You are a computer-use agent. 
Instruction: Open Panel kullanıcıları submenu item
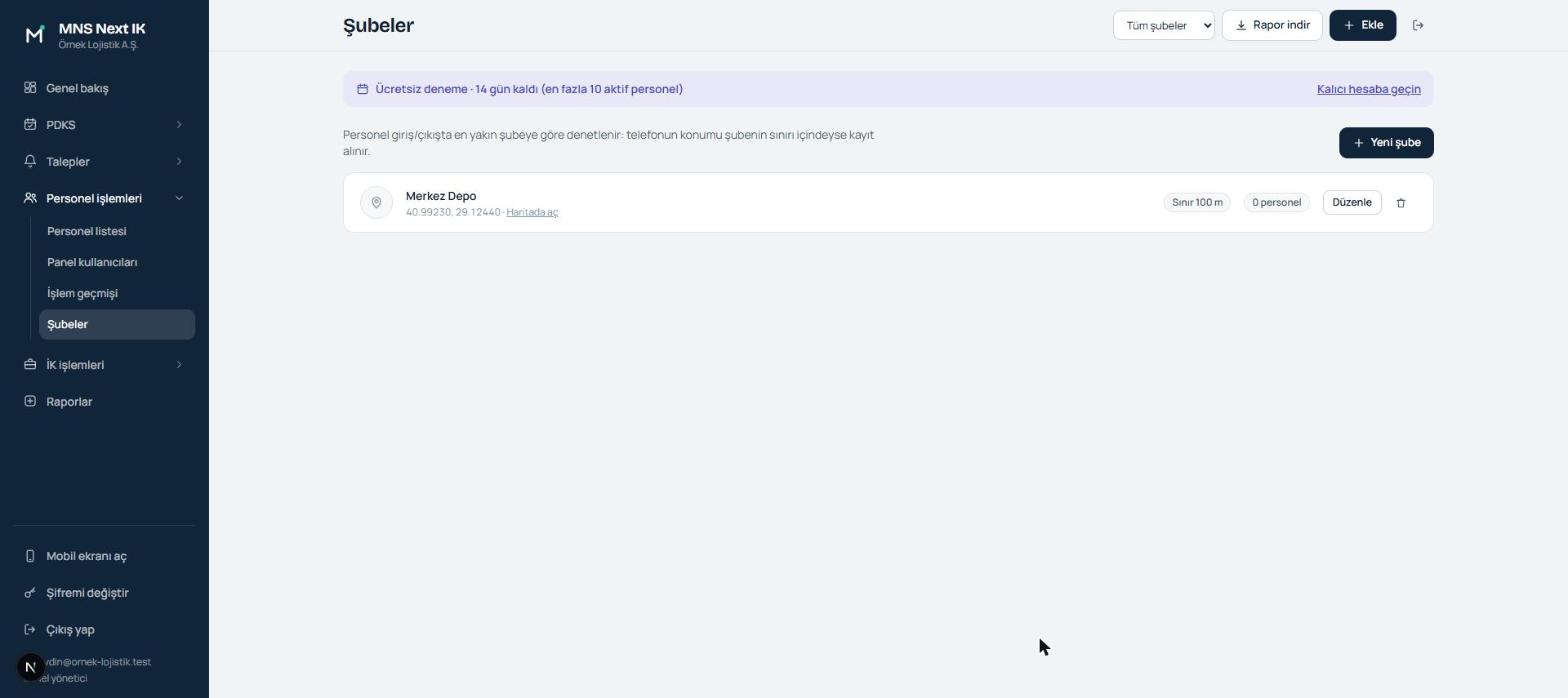click(x=117, y=262)
